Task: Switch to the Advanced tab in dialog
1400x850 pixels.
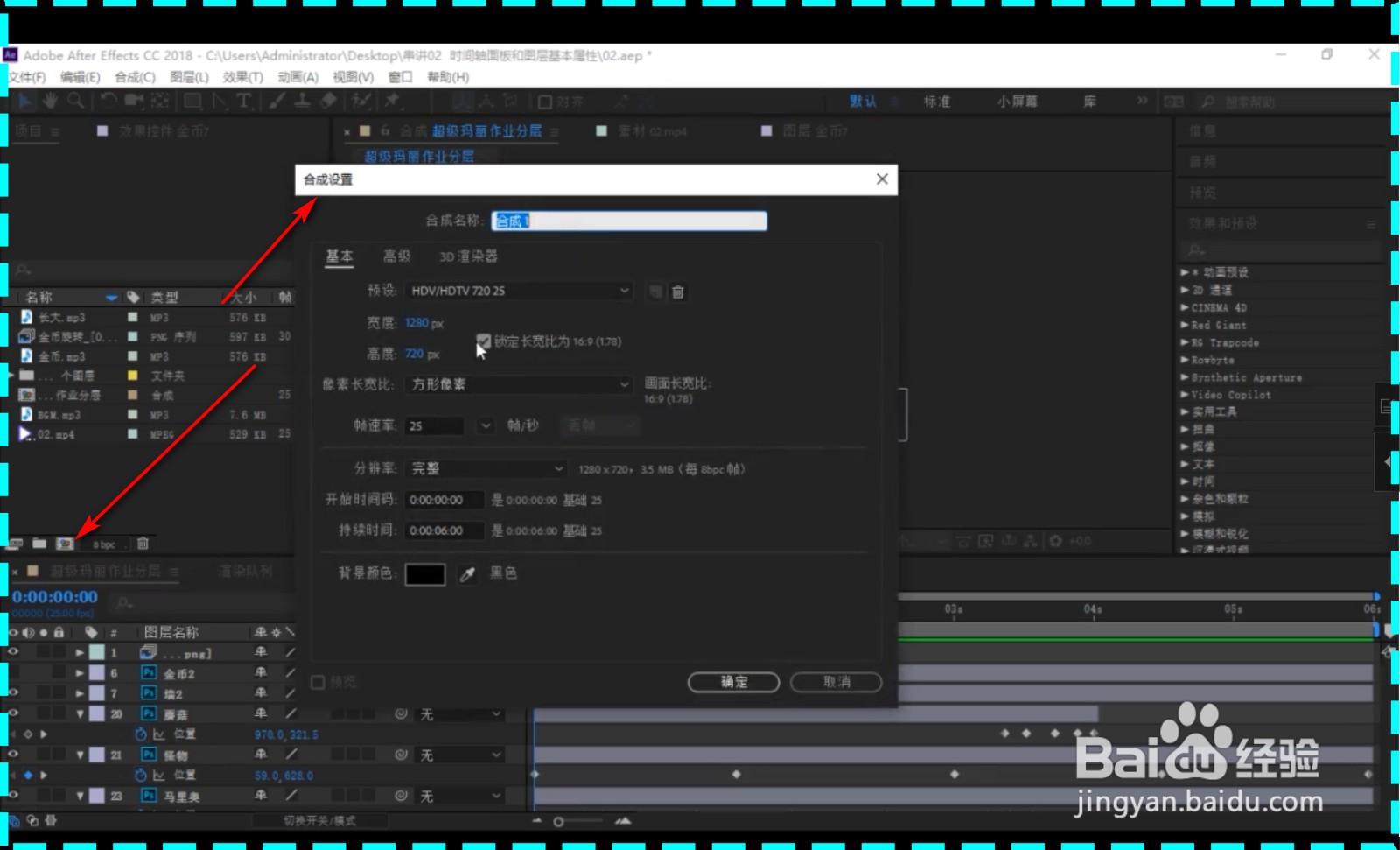Action: click(x=396, y=256)
